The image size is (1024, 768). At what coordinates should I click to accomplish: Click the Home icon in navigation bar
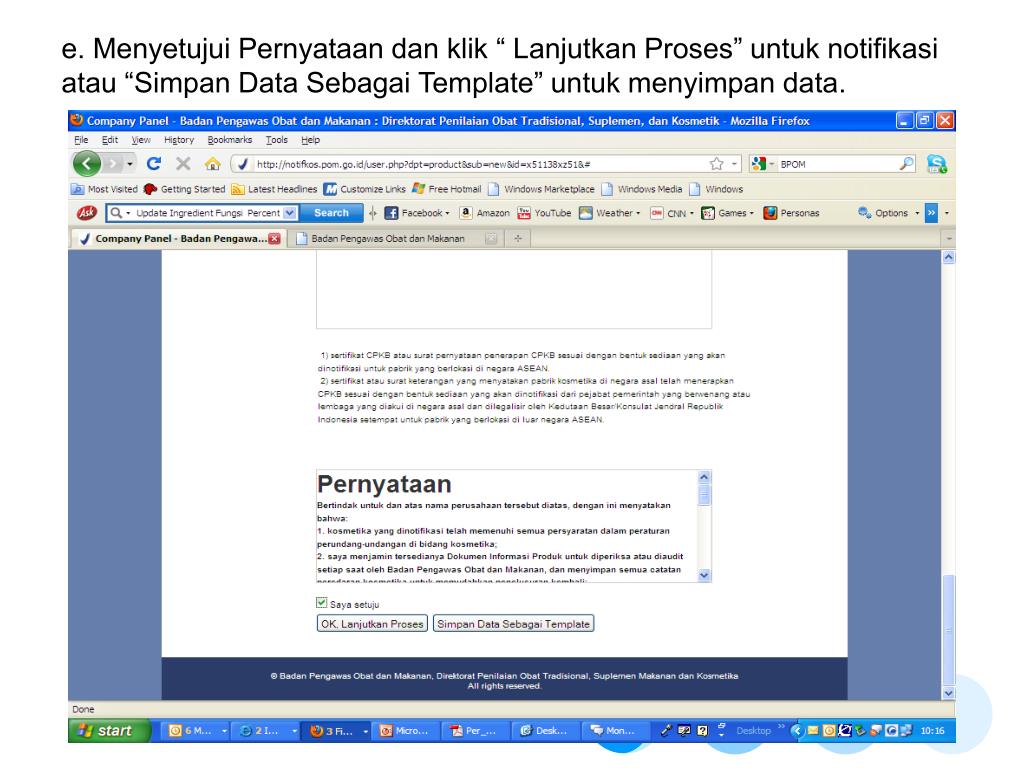click(x=212, y=164)
